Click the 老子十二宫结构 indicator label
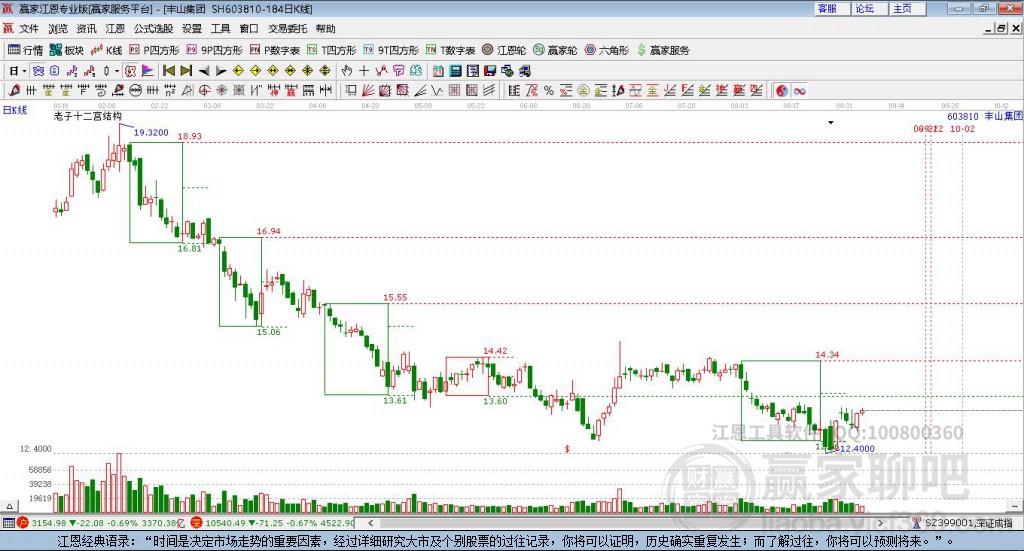The height and width of the screenshot is (551, 1024). click(88, 116)
